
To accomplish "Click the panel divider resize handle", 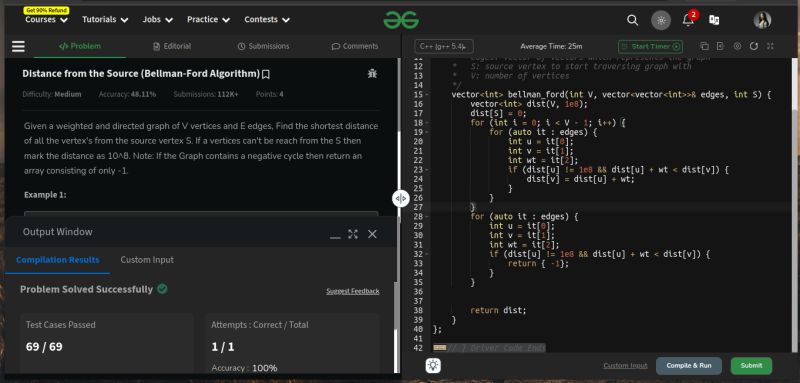I will coord(401,198).
